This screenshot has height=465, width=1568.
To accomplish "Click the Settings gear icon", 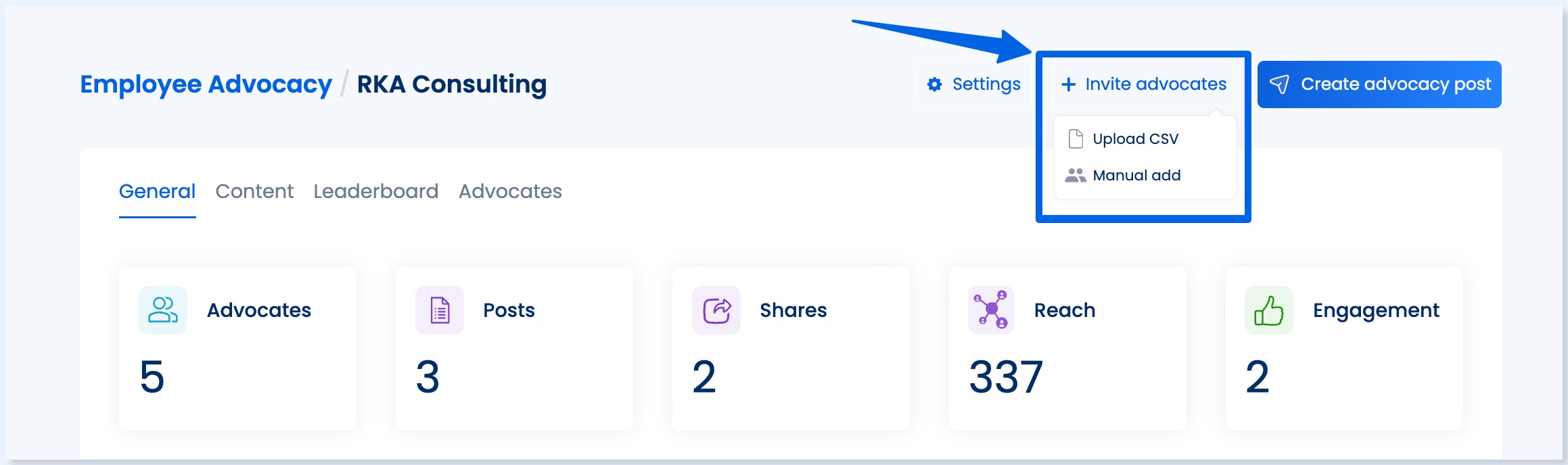I will tap(934, 84).
